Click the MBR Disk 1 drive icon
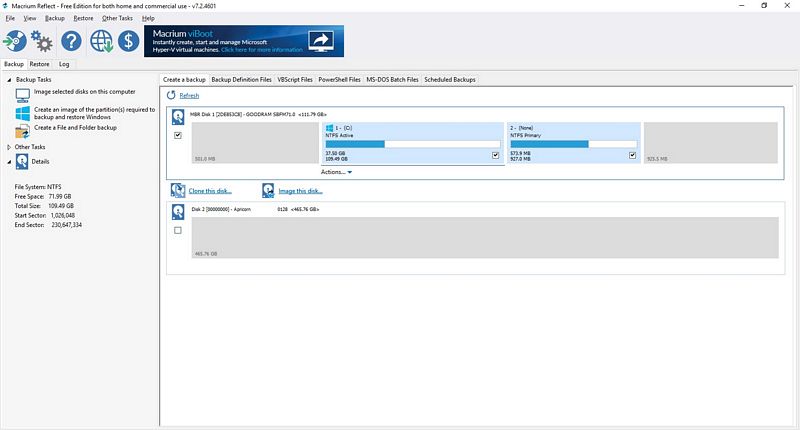The width and height of the screenshot is (800, 430). tap(178, 117)
